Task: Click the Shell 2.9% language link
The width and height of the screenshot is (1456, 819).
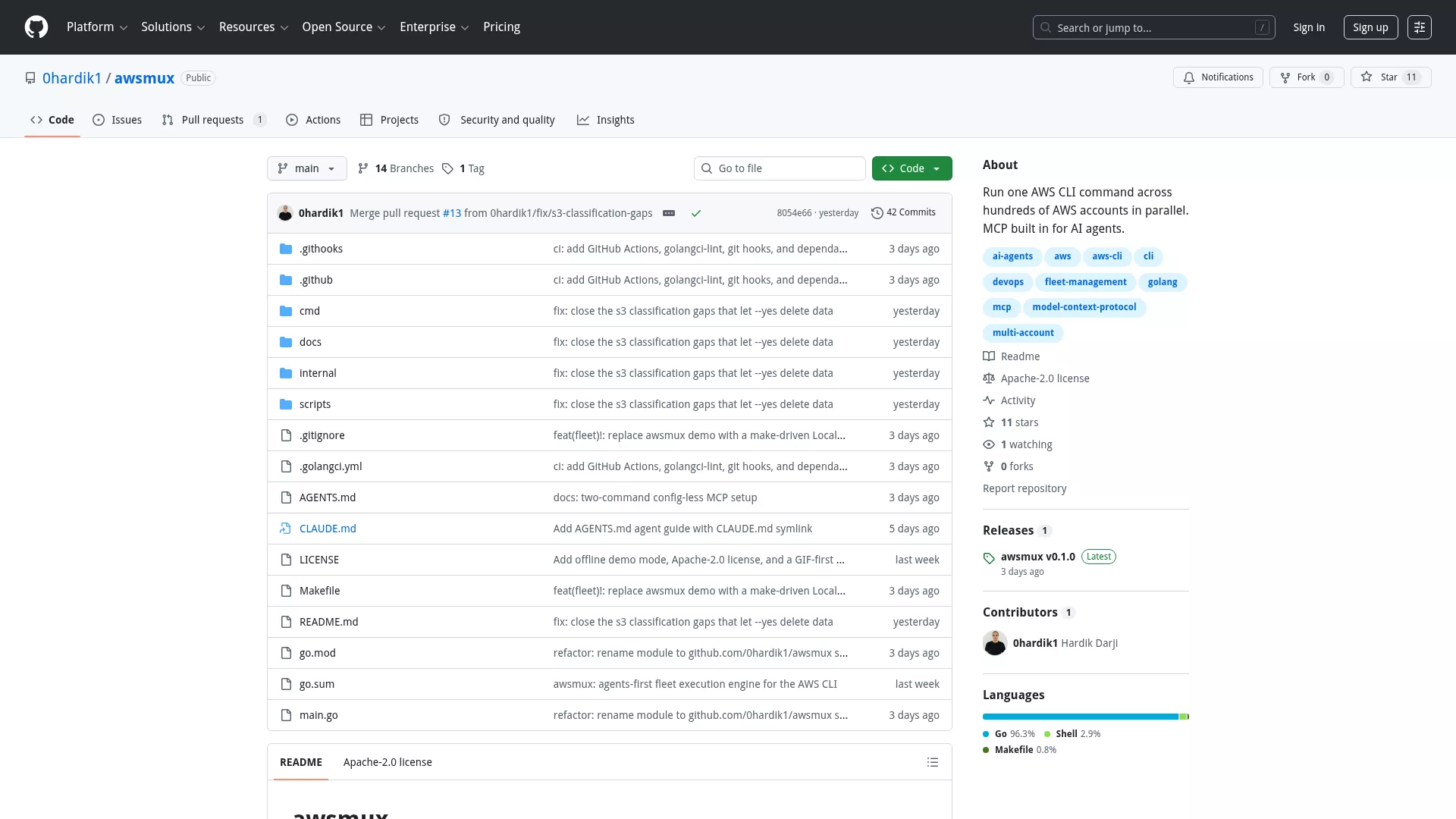Action: click(1072, 734)
